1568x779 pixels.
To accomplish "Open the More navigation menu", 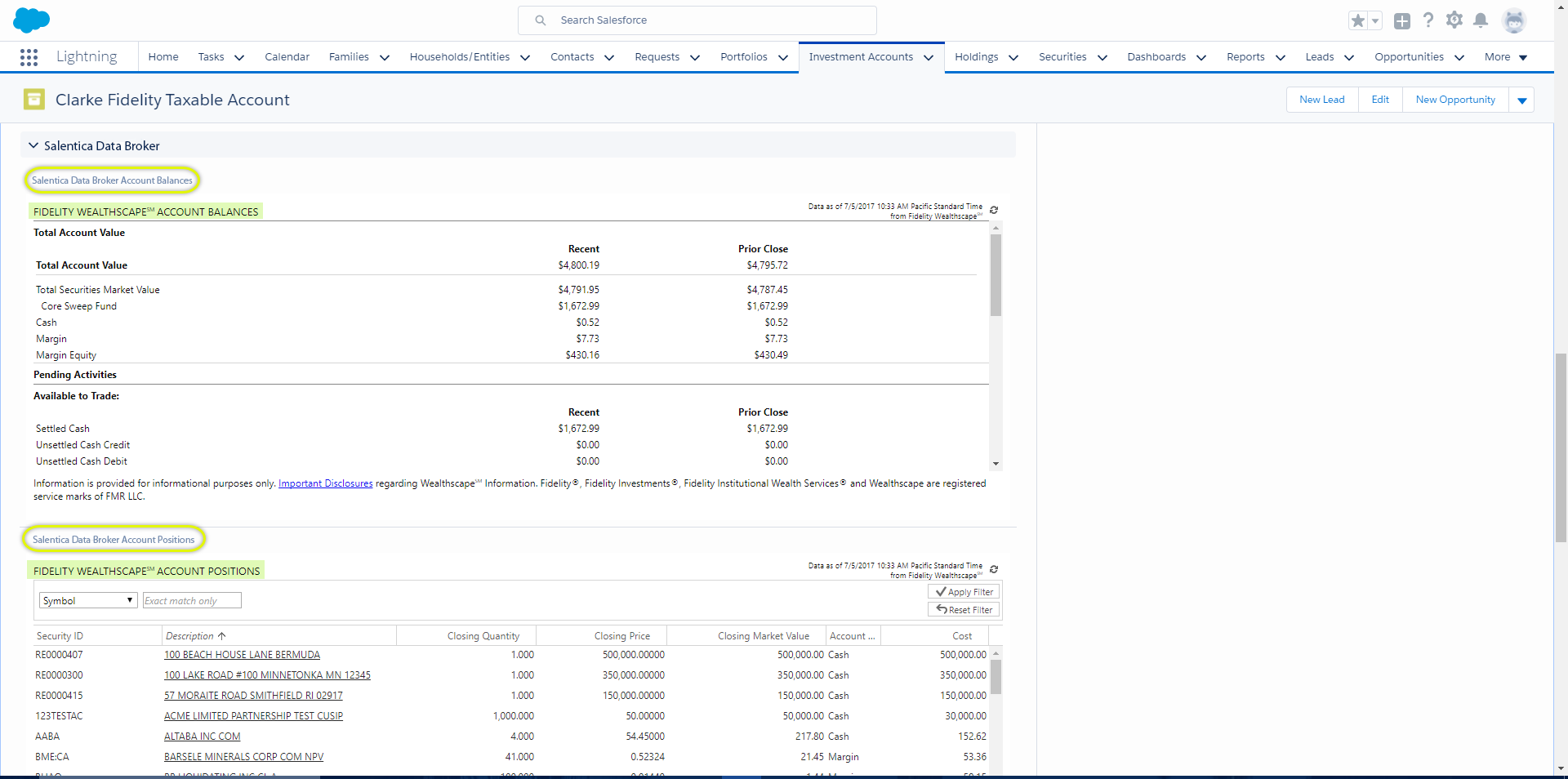I will 1506,57.
